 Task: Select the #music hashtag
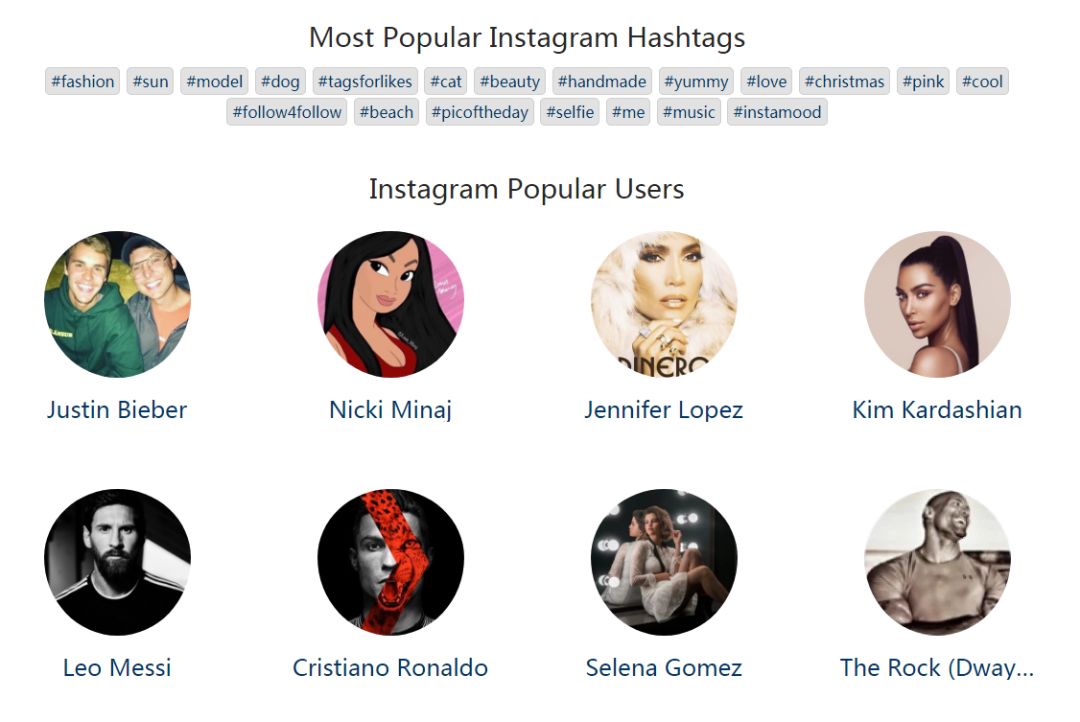(x=689, y=112)
